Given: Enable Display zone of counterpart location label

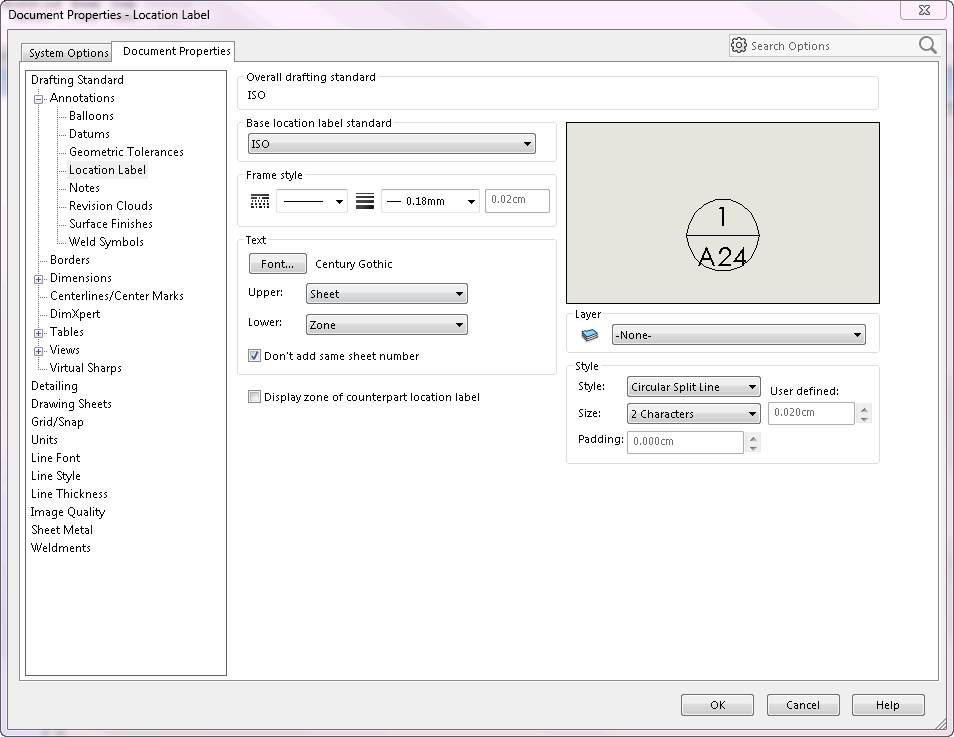Looking at the screenshot, I should (254, 397).
